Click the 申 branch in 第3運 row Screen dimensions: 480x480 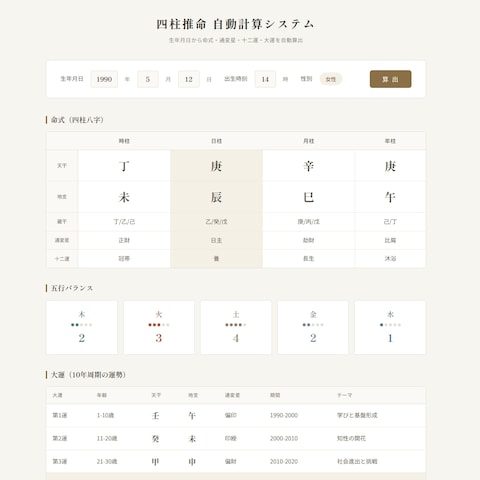coord(192,461)
